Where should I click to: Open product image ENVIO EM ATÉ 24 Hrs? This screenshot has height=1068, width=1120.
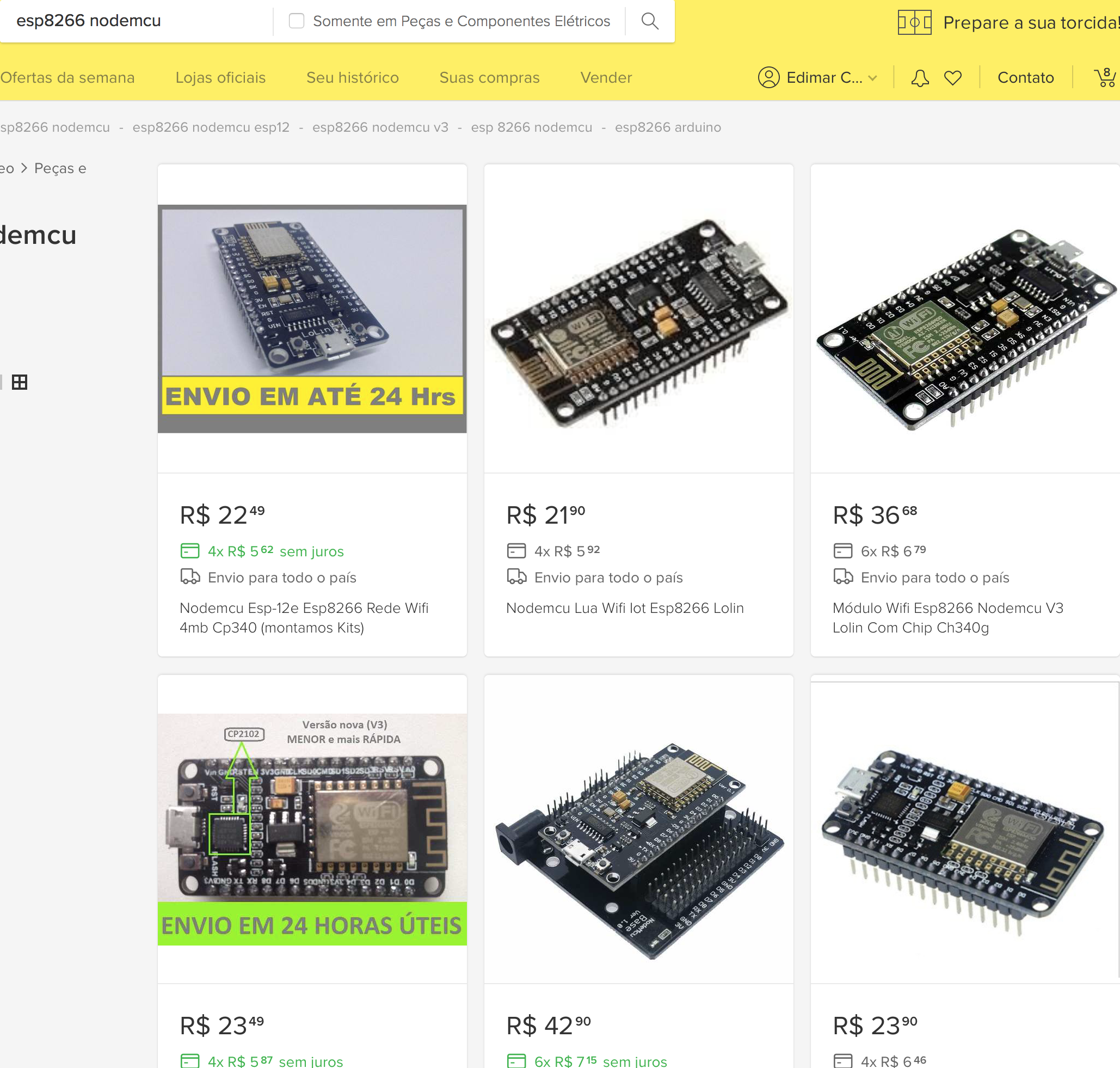pyautogui.click(x=312, y=319)
